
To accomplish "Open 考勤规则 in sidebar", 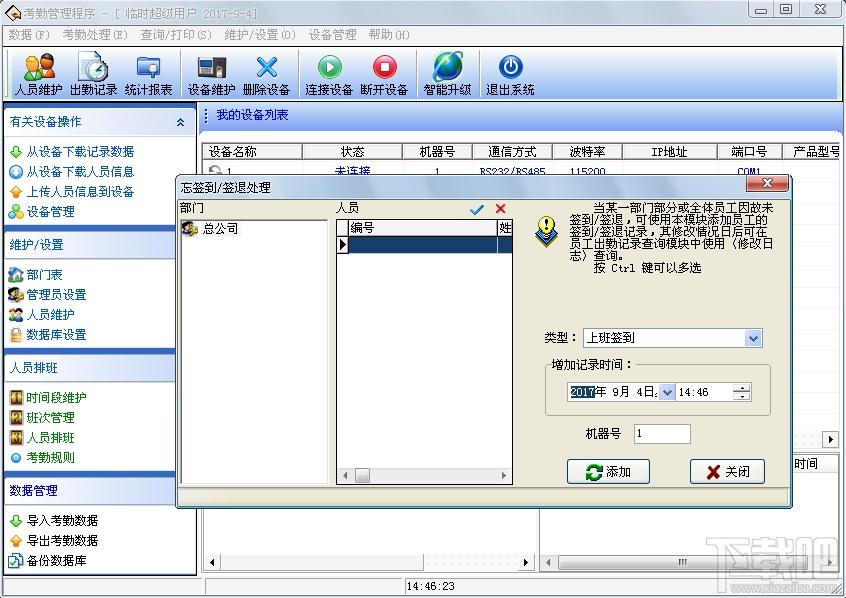I will [50, 458].
